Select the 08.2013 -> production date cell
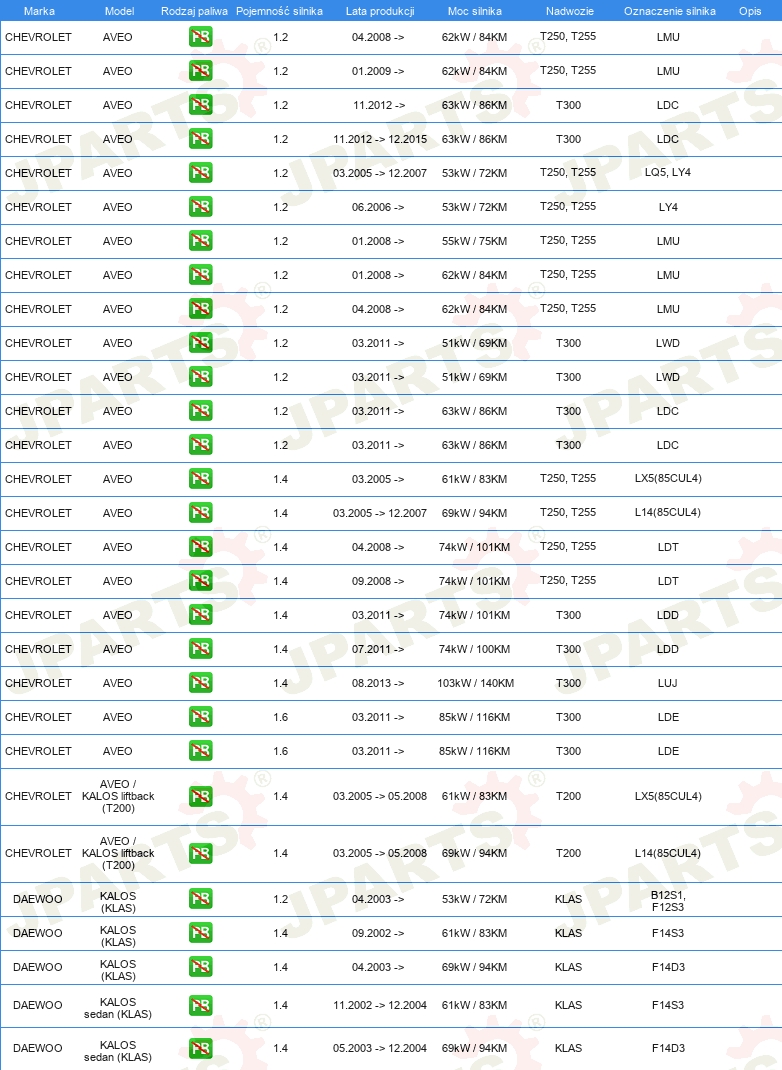 click(378, 683)
